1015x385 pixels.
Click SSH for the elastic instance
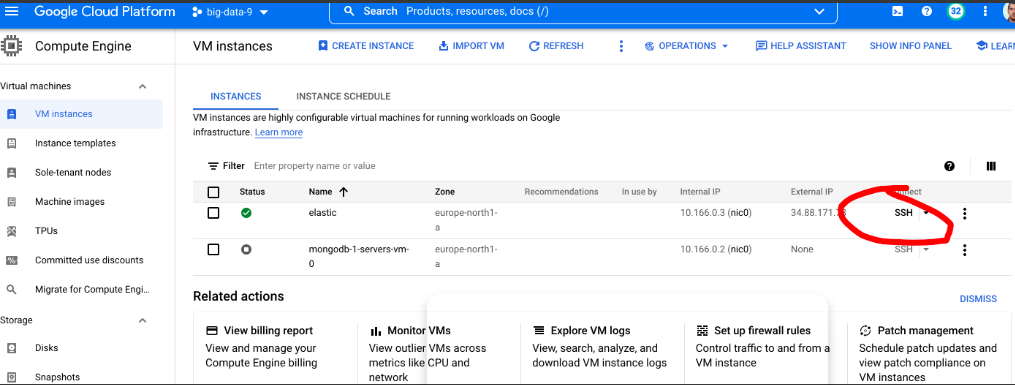[903, 212]
